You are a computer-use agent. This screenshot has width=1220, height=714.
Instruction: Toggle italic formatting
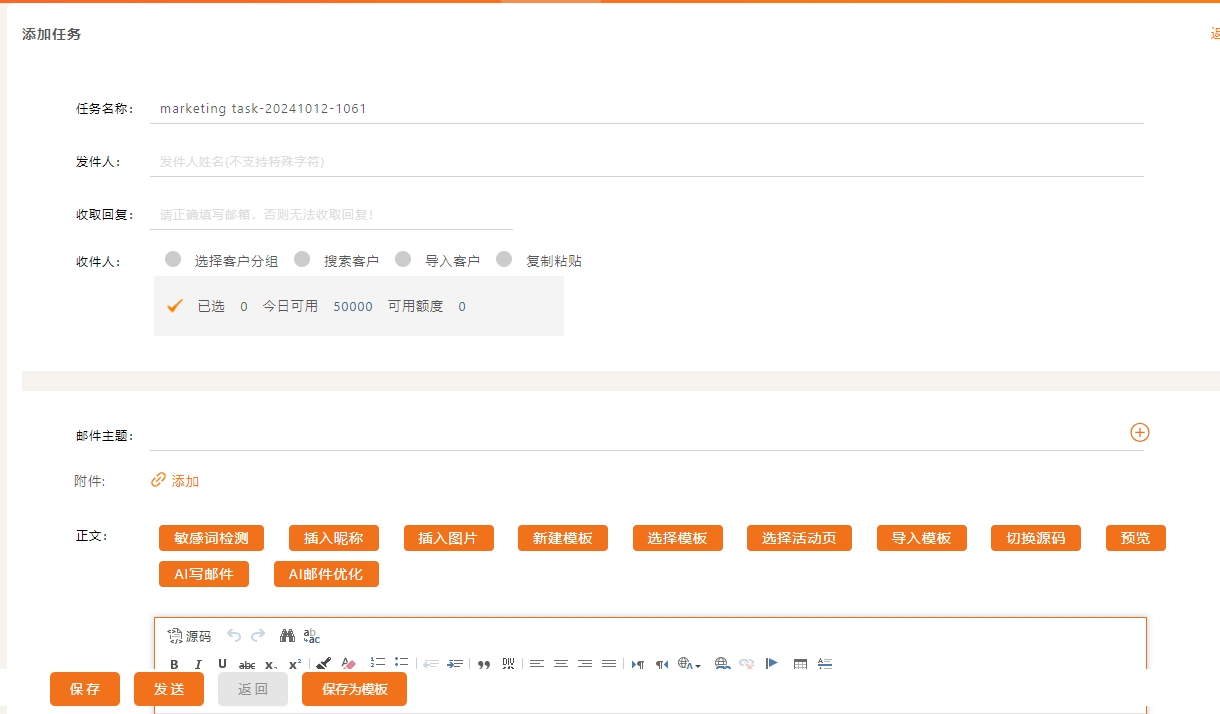coord(198,664)
